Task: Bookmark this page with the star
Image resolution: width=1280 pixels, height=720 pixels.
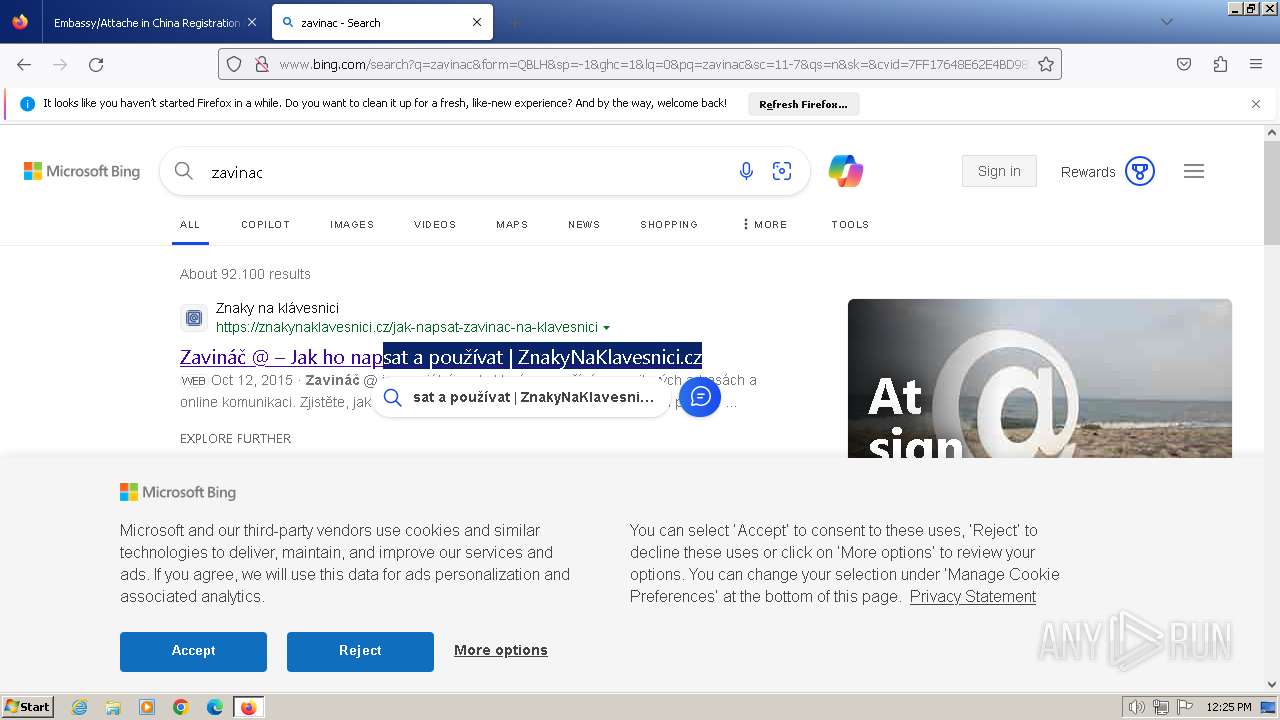Action: point(1046,64)
